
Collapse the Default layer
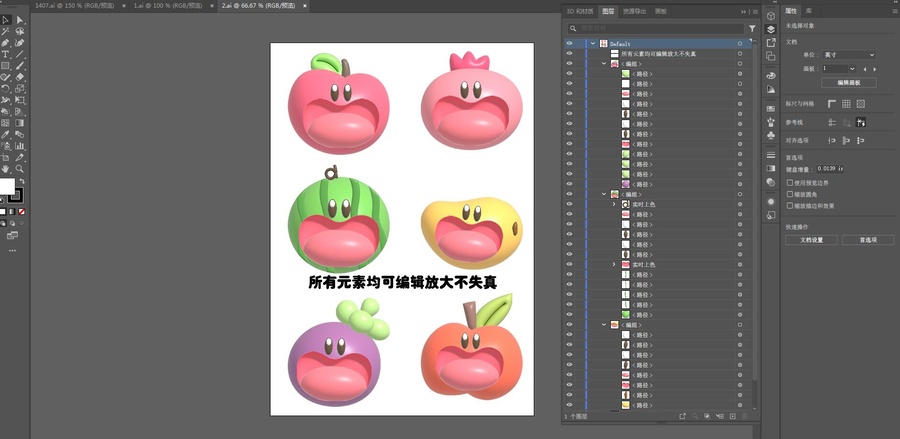(593, 44)
